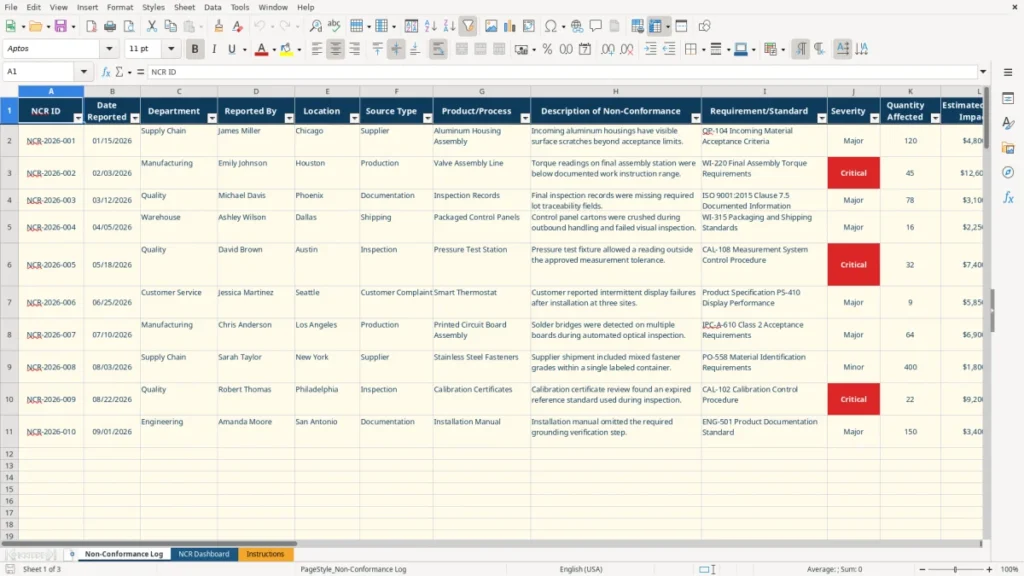Toggle Wrap Text button

pos(438,49)
